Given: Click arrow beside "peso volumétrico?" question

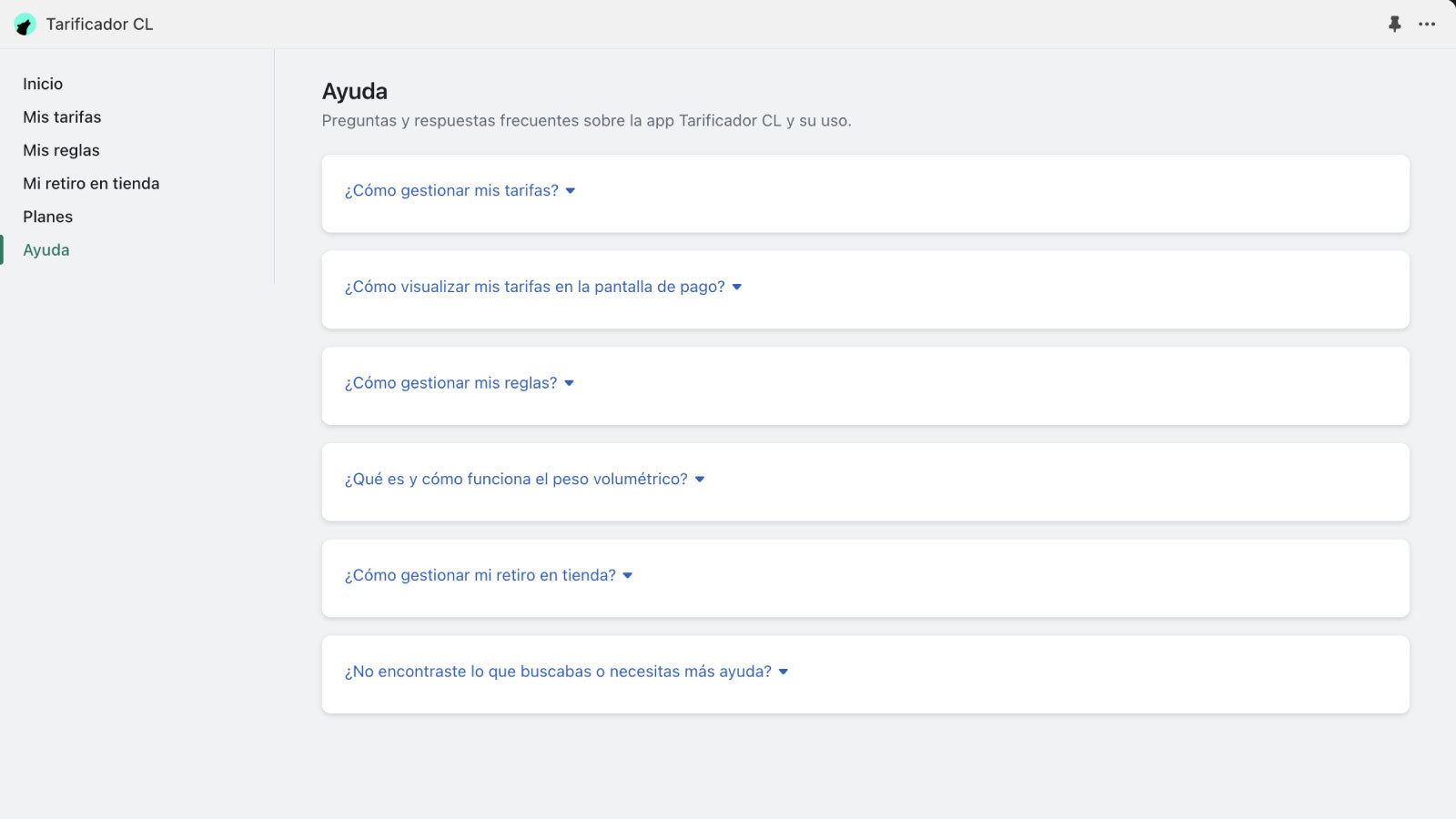Looking at the screenshot, I should [x=700, y=480].
